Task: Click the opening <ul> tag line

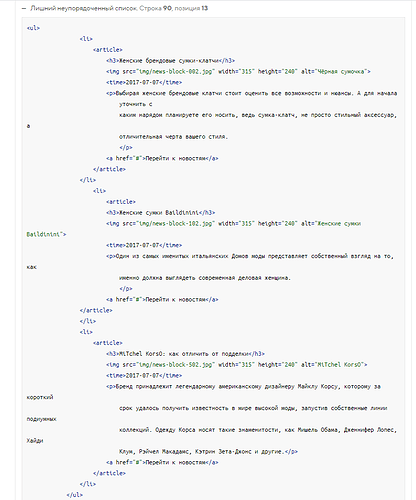Action: [33, 28]
